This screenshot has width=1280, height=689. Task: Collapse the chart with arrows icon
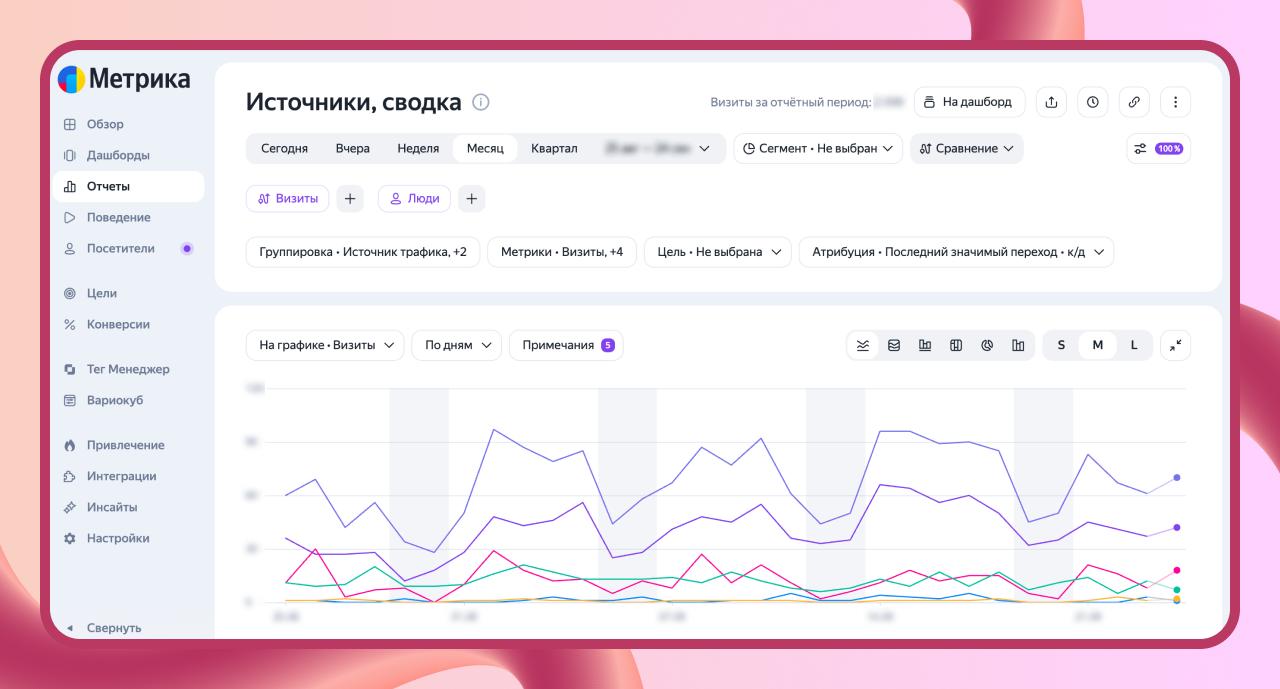[1176, 345]
